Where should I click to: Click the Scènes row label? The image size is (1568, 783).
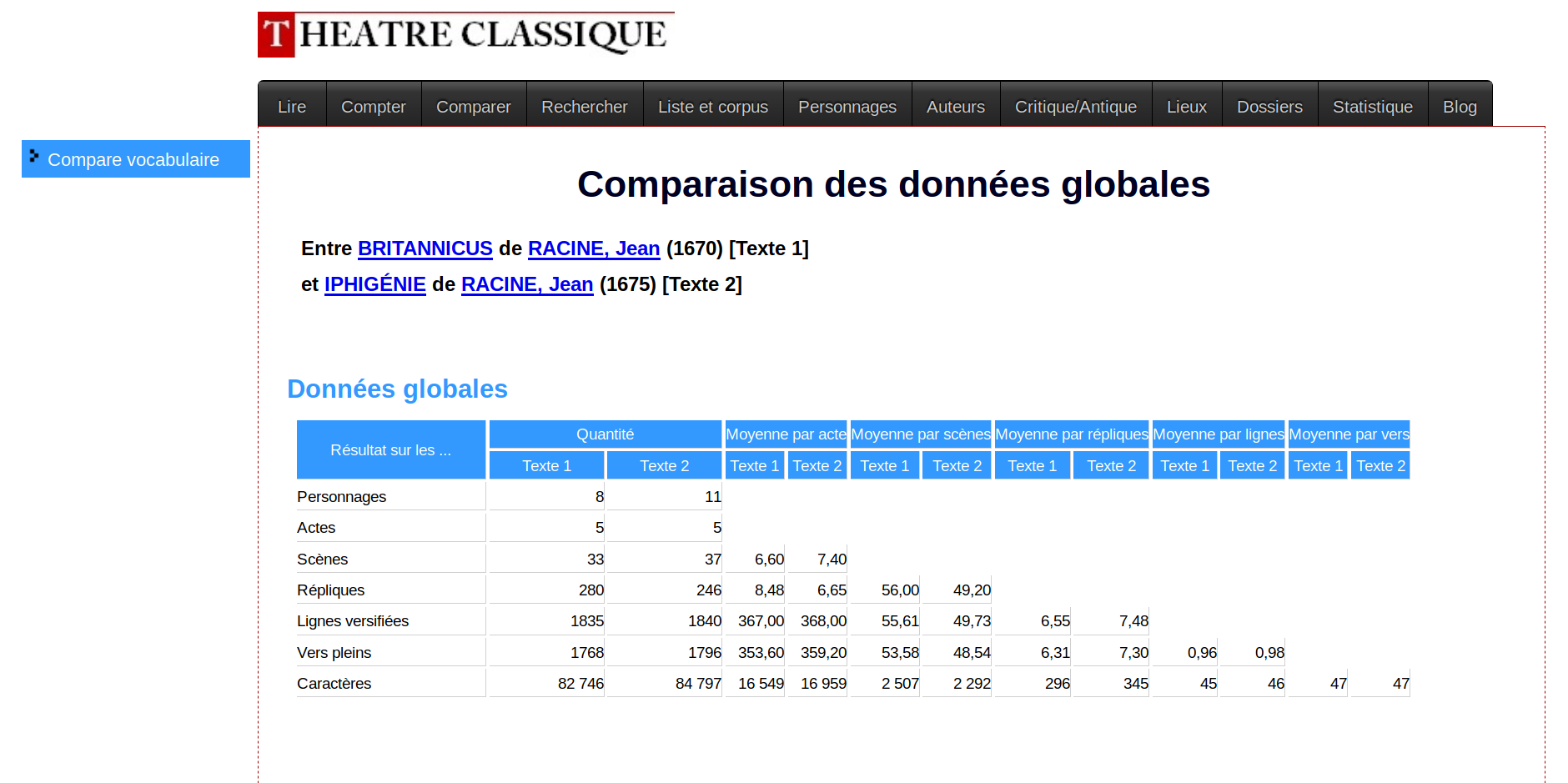pos(322,559)
